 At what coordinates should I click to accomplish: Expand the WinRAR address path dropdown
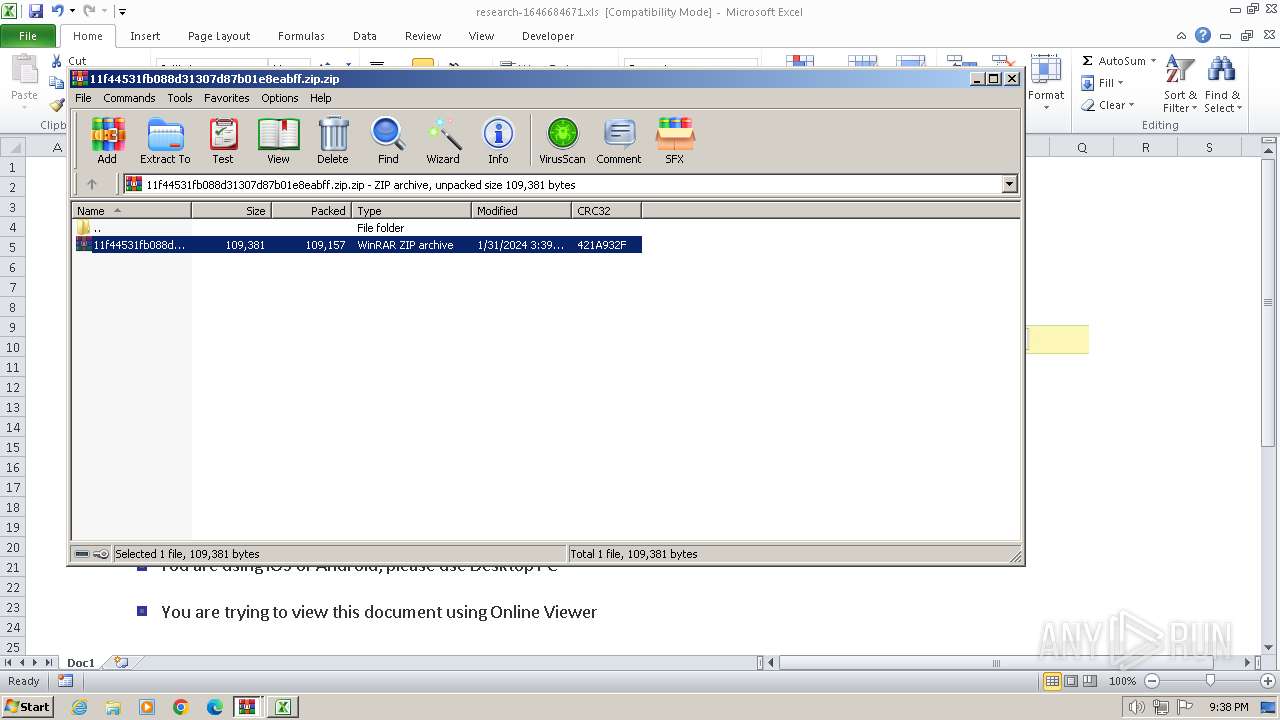click(x=1009, y=184)
